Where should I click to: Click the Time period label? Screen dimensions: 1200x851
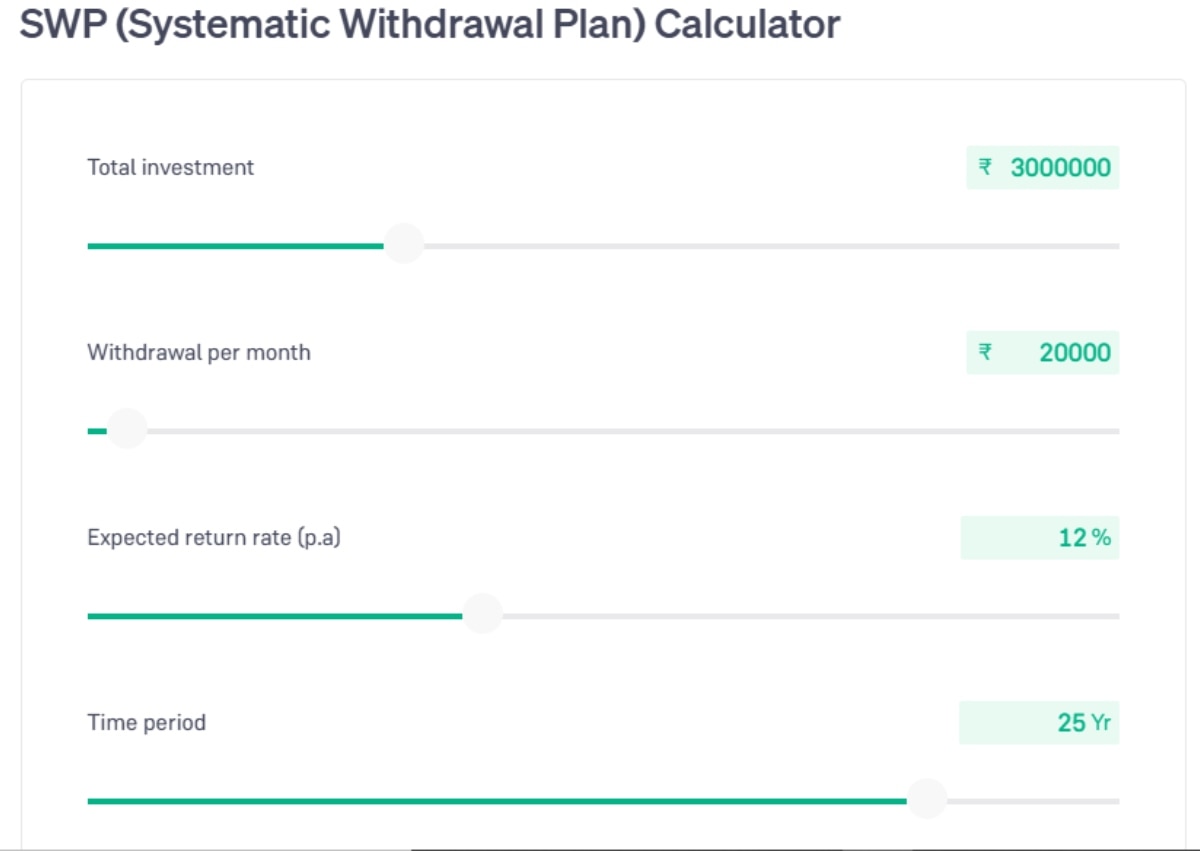pyautogui.click(x=146, y=722)
